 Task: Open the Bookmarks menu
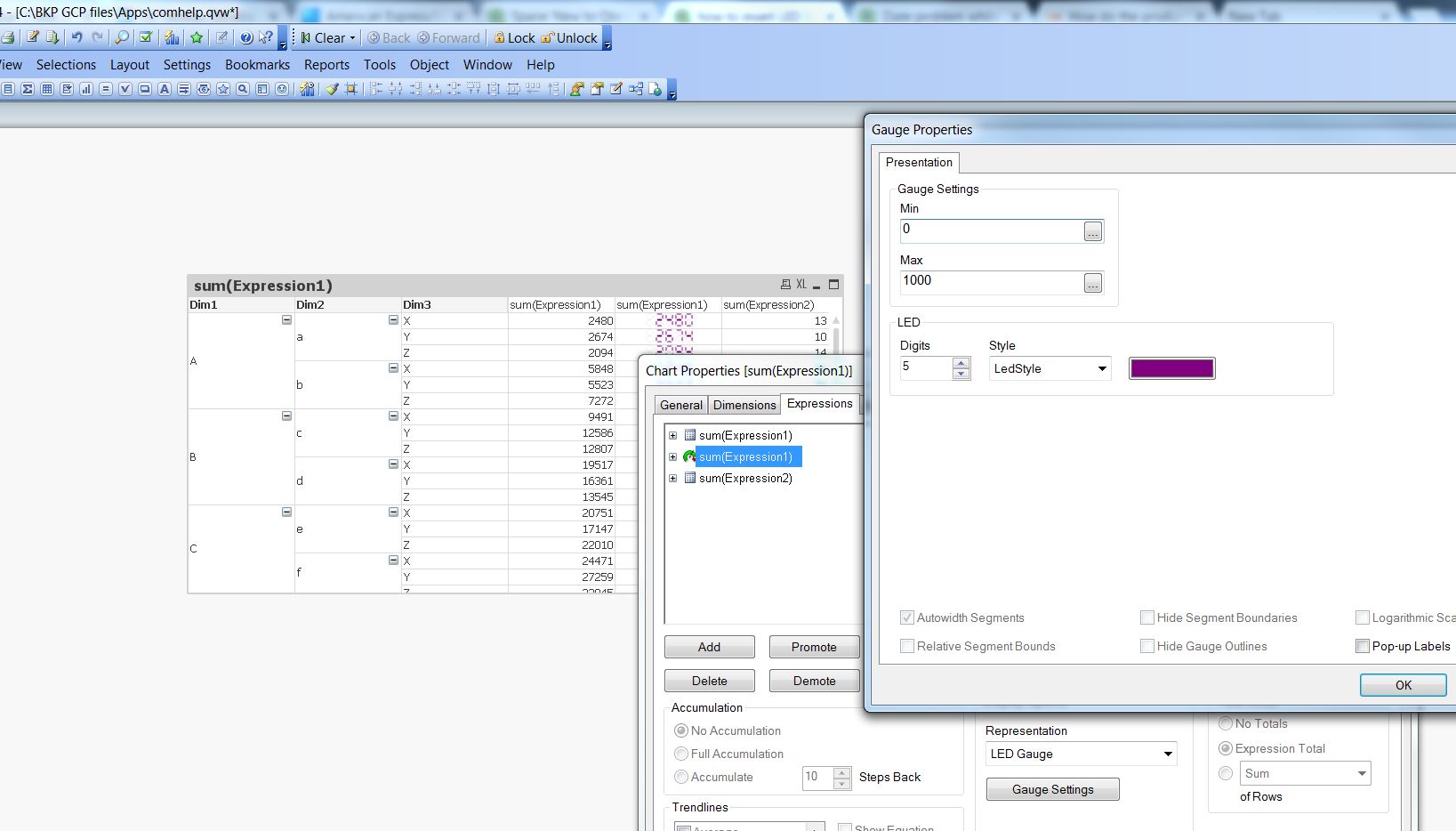[x=257, y=64]
